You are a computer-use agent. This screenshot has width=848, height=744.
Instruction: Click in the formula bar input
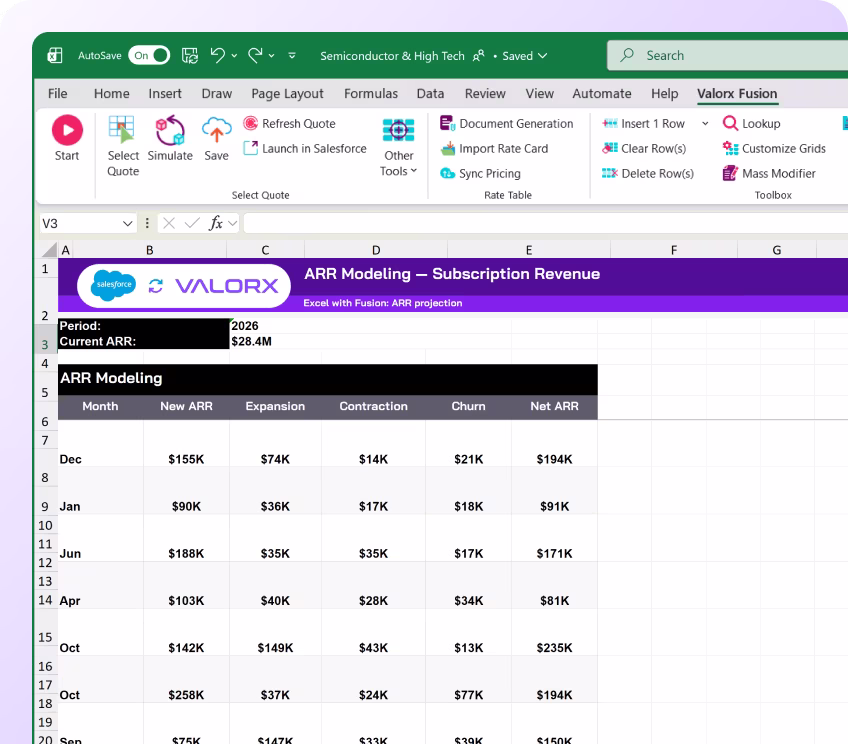point(546,223)
